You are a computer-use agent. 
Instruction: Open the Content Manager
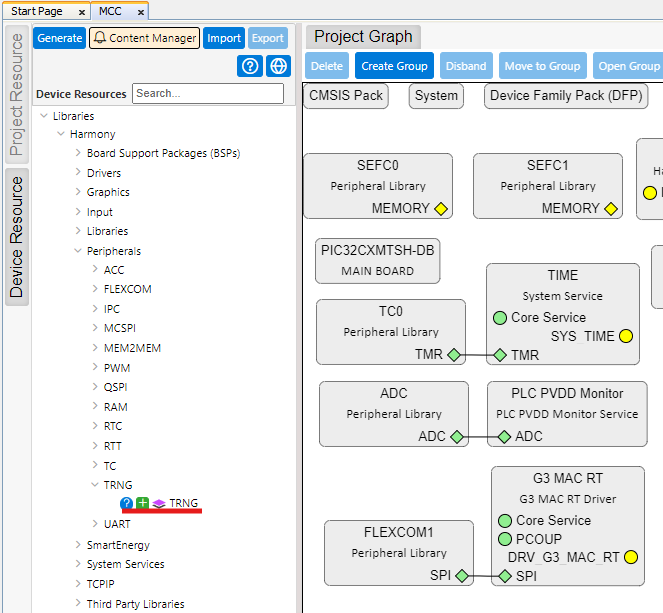pyautogui.click(x=144, y=38)
